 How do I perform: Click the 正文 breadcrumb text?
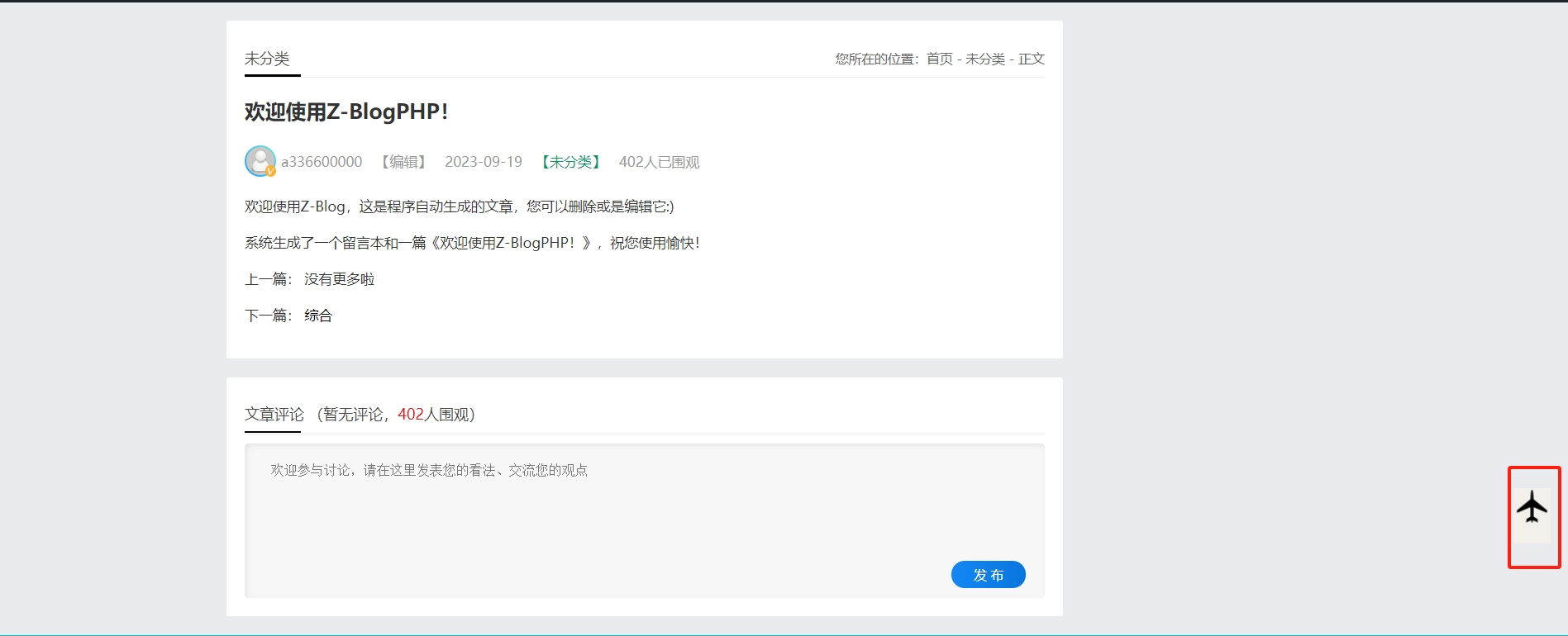[x=1032, y=59]
